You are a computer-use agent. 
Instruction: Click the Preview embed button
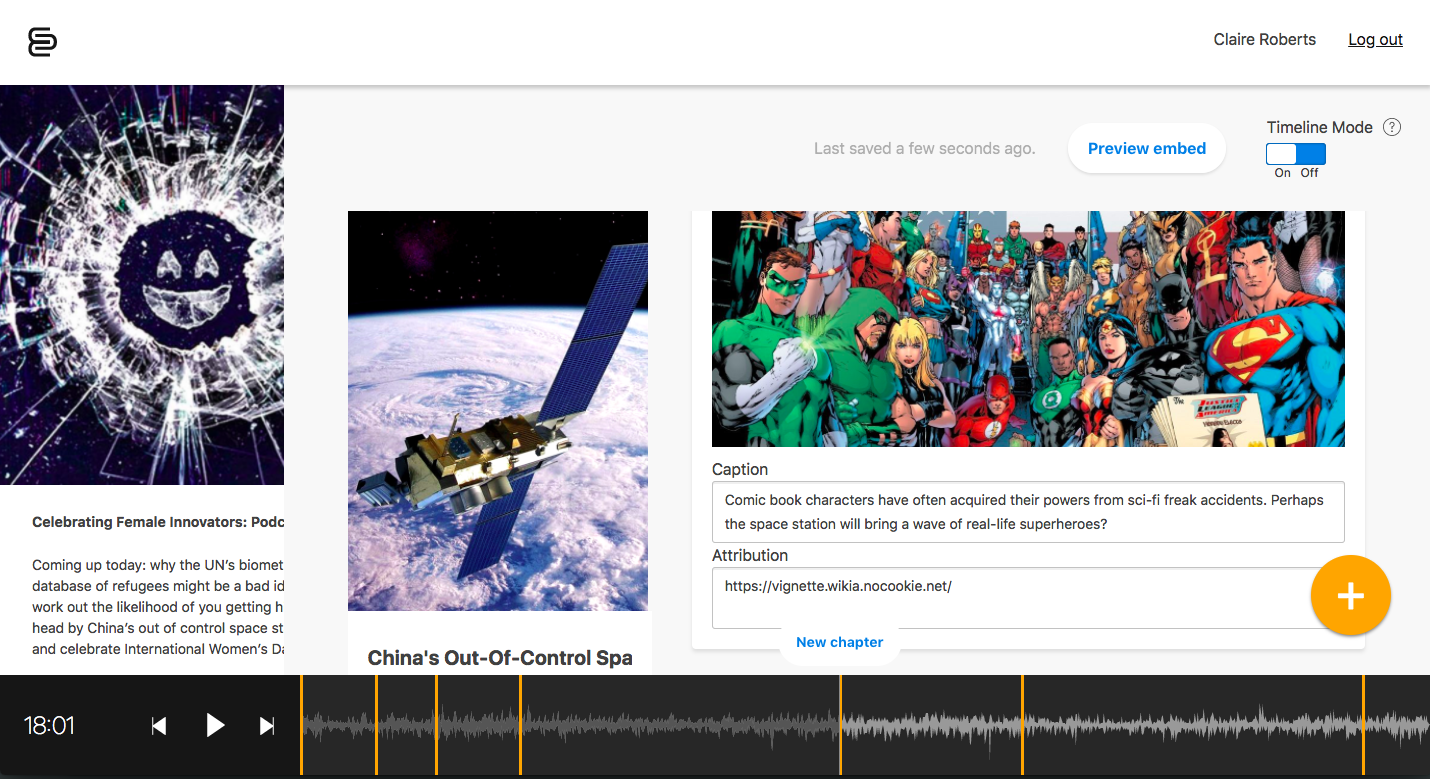[x=1147, y=149]
